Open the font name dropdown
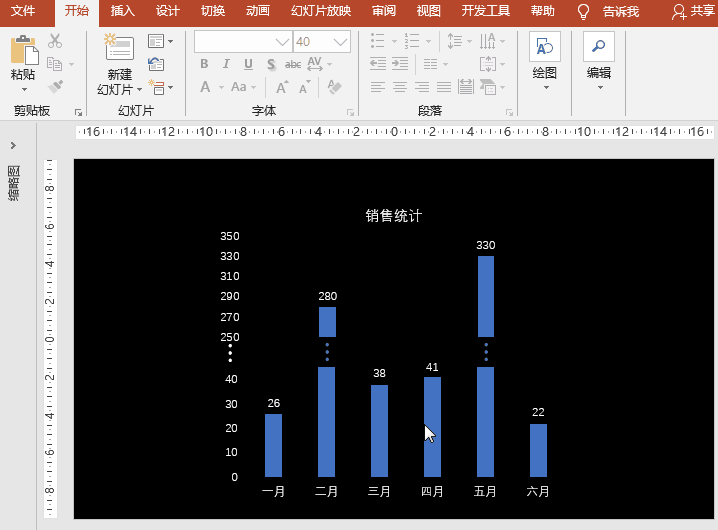The image size is (718, 530). (283, 42)
